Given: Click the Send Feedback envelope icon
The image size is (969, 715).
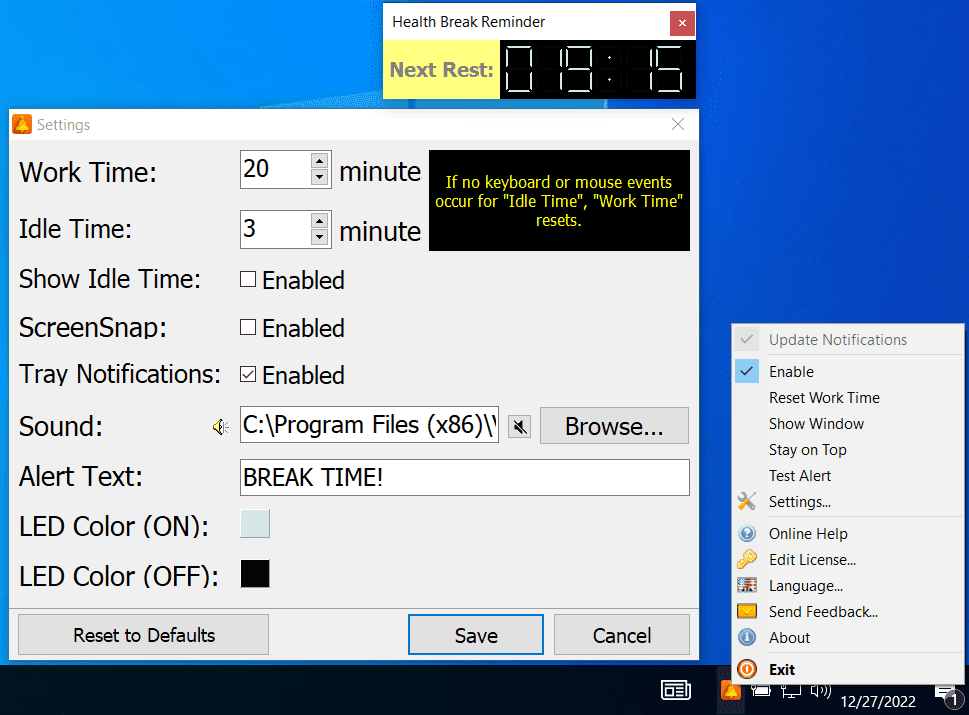Looking at the screenshot, I should pyautogui.click(x=747, y=611).
